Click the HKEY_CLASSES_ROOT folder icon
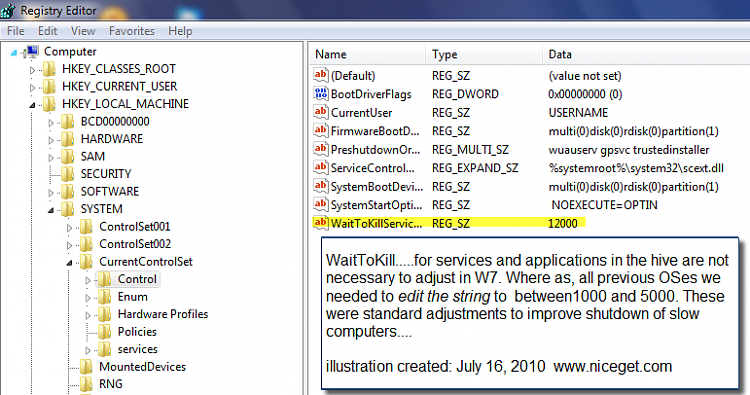Viewport: 750px width, 395px height. pos(49,69)
